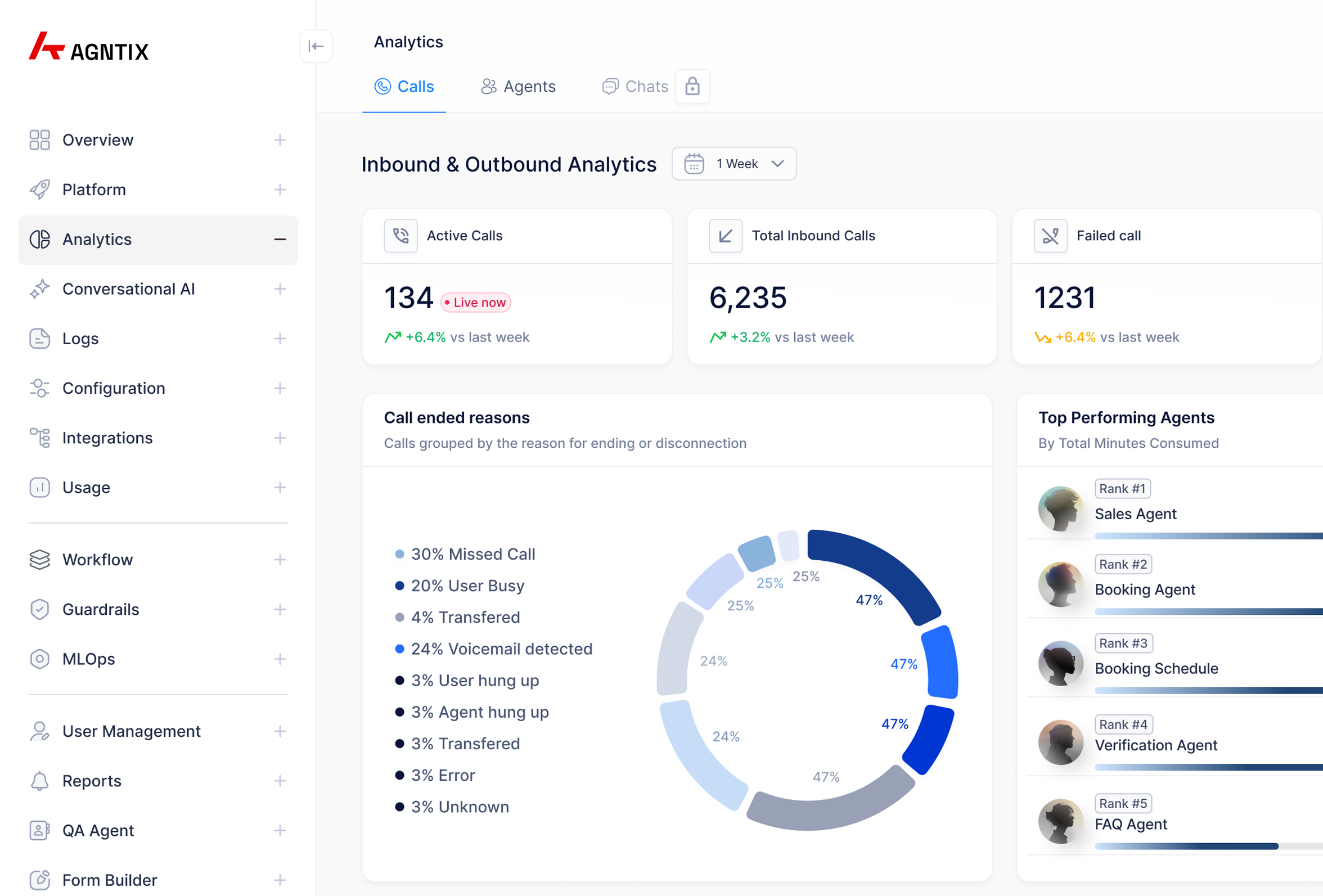This screenshot has height=896, width=1323.
Task: Click the Platform rocket icon
Action: tap(40, 190)
